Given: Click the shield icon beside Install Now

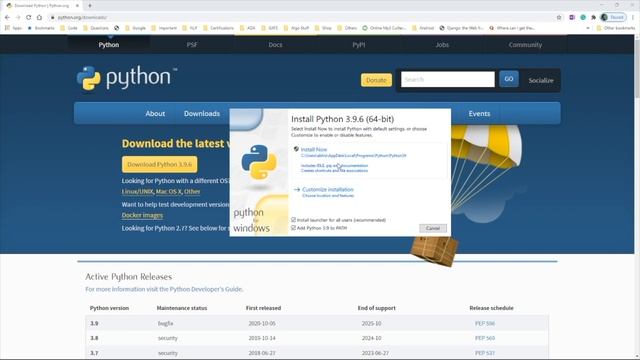Looking at the screenshot, I should pyautogui.click(x=296, y=149).
